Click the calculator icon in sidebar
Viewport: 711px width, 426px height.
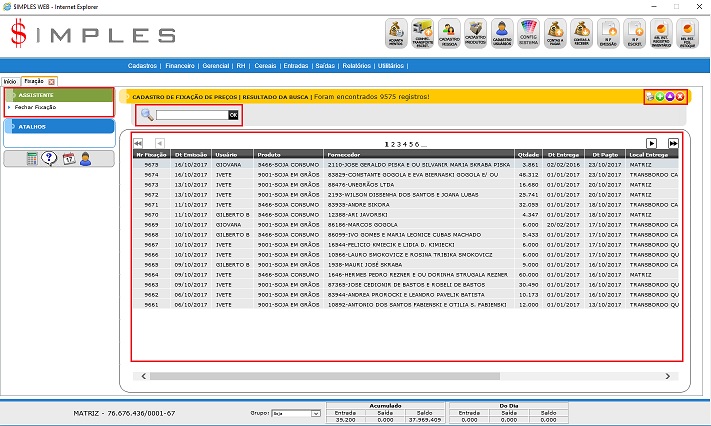33,158
